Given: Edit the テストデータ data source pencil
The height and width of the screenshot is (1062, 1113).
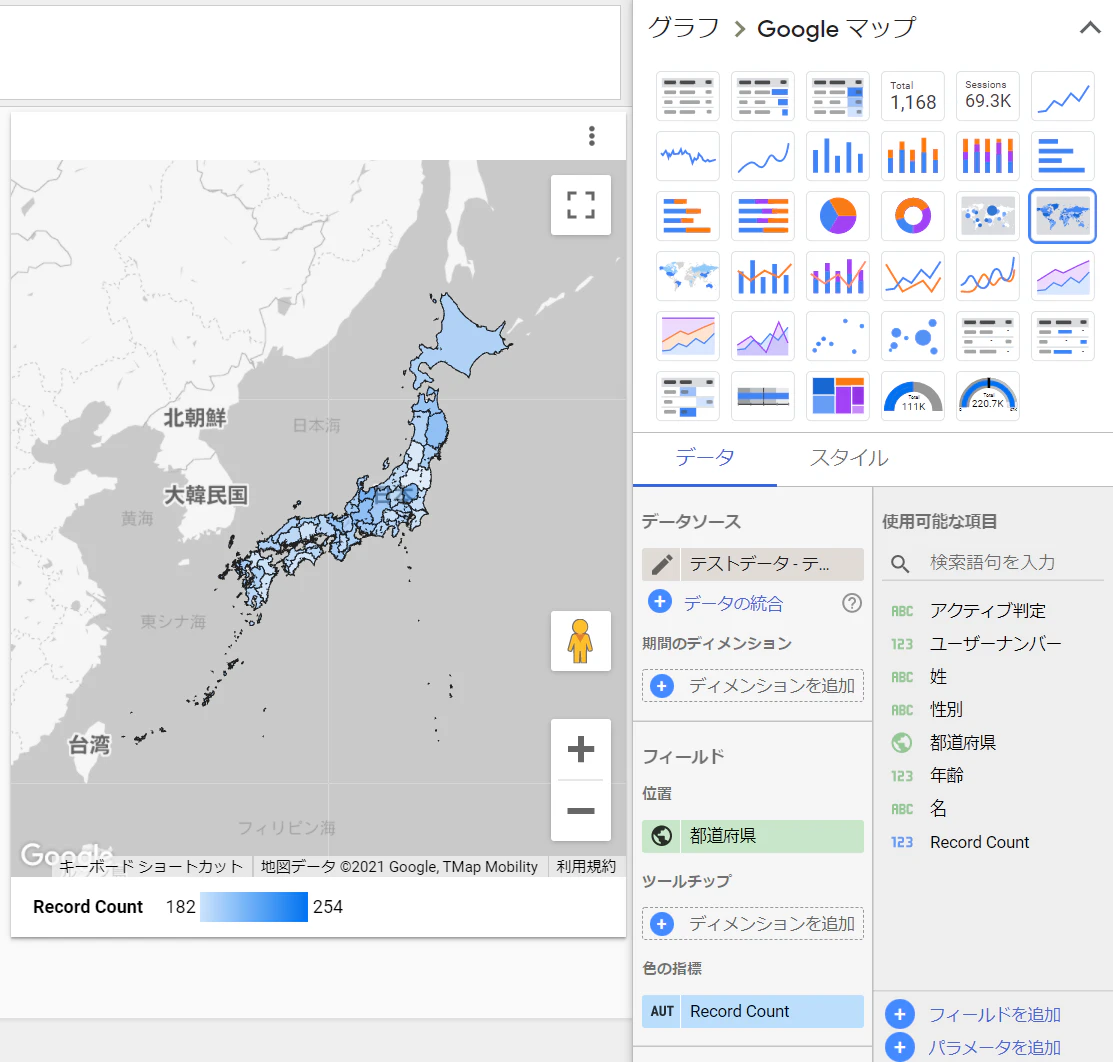Looking at the screenshot, I should pos(662,564).
